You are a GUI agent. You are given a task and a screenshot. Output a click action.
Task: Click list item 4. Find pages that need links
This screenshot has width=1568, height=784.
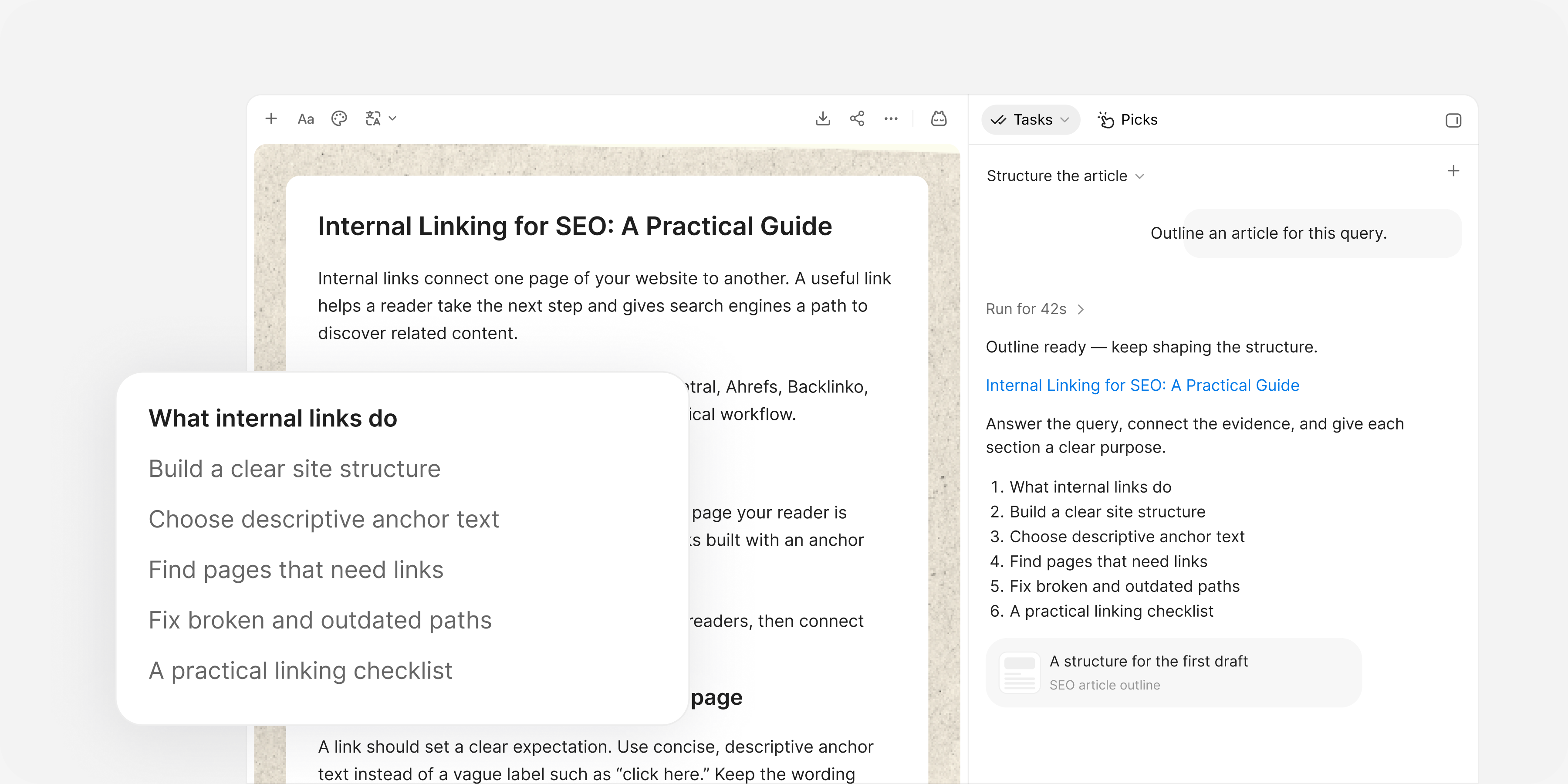click(x=1099, y=562)
